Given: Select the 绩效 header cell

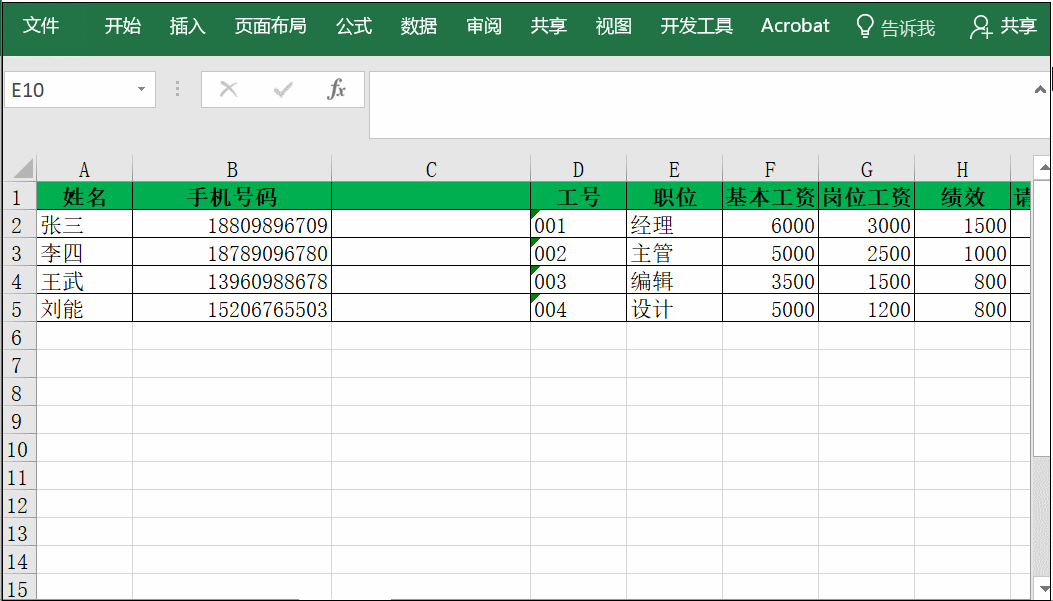Looking at the screenshot, I should pyautogui.click(x=962, y=197).
